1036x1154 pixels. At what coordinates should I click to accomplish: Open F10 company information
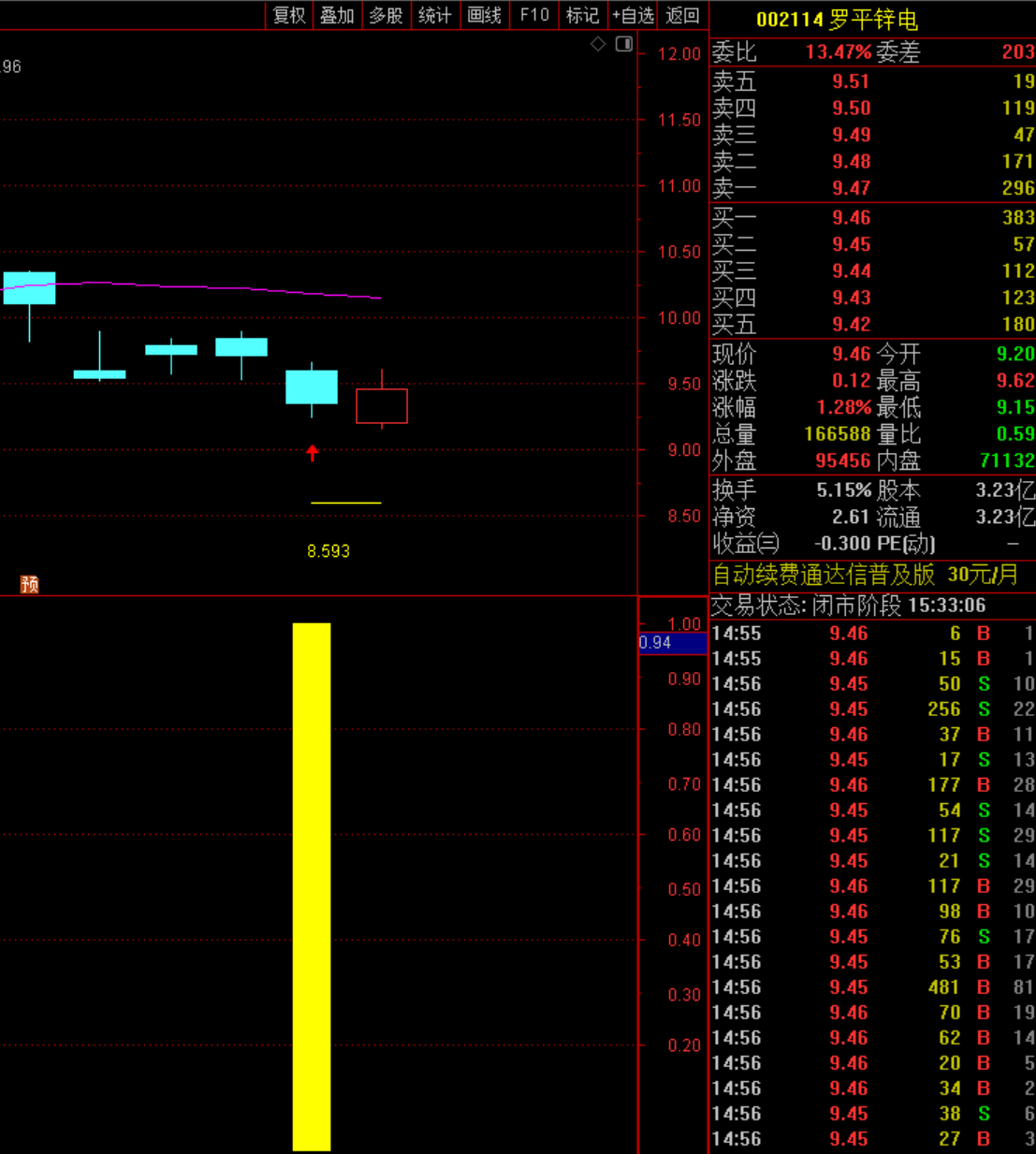tap(534, 15)
